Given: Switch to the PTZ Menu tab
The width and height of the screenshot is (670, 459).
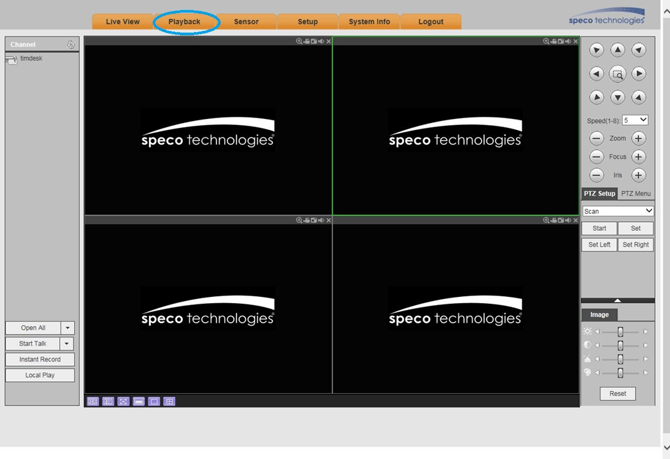Looking at the screenshot, I should [x=636, y=194].
